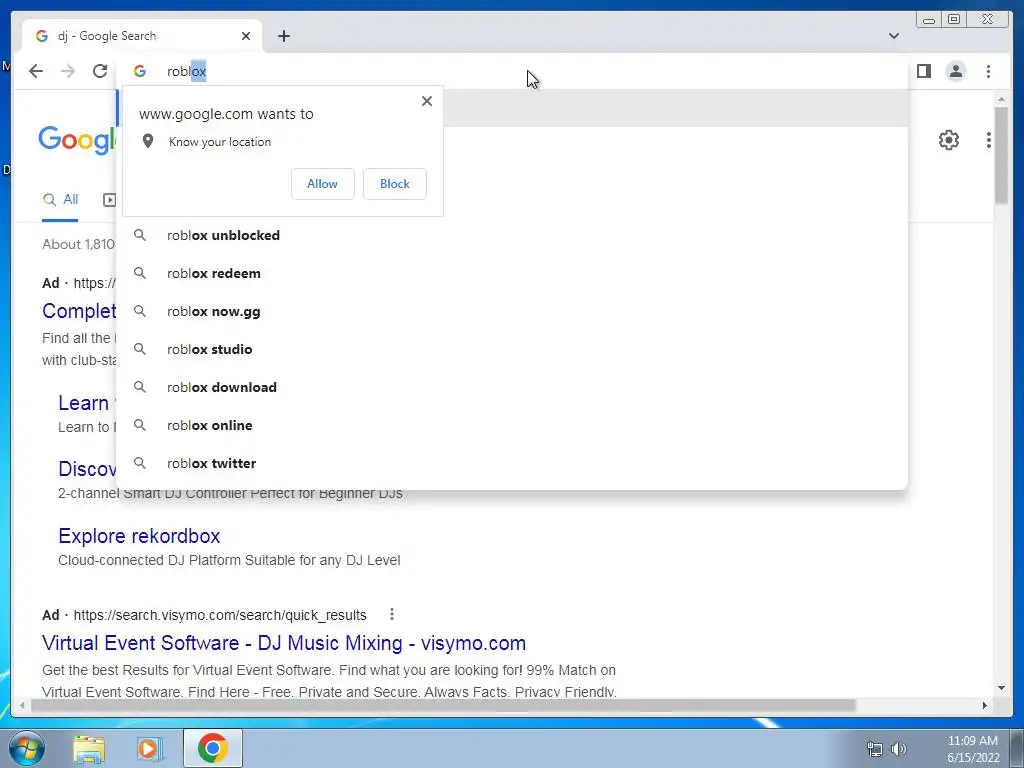This screenshot has height=768, width=1024.
Task: Click the forward navigation arrow
Action: [x=68, y=71]
